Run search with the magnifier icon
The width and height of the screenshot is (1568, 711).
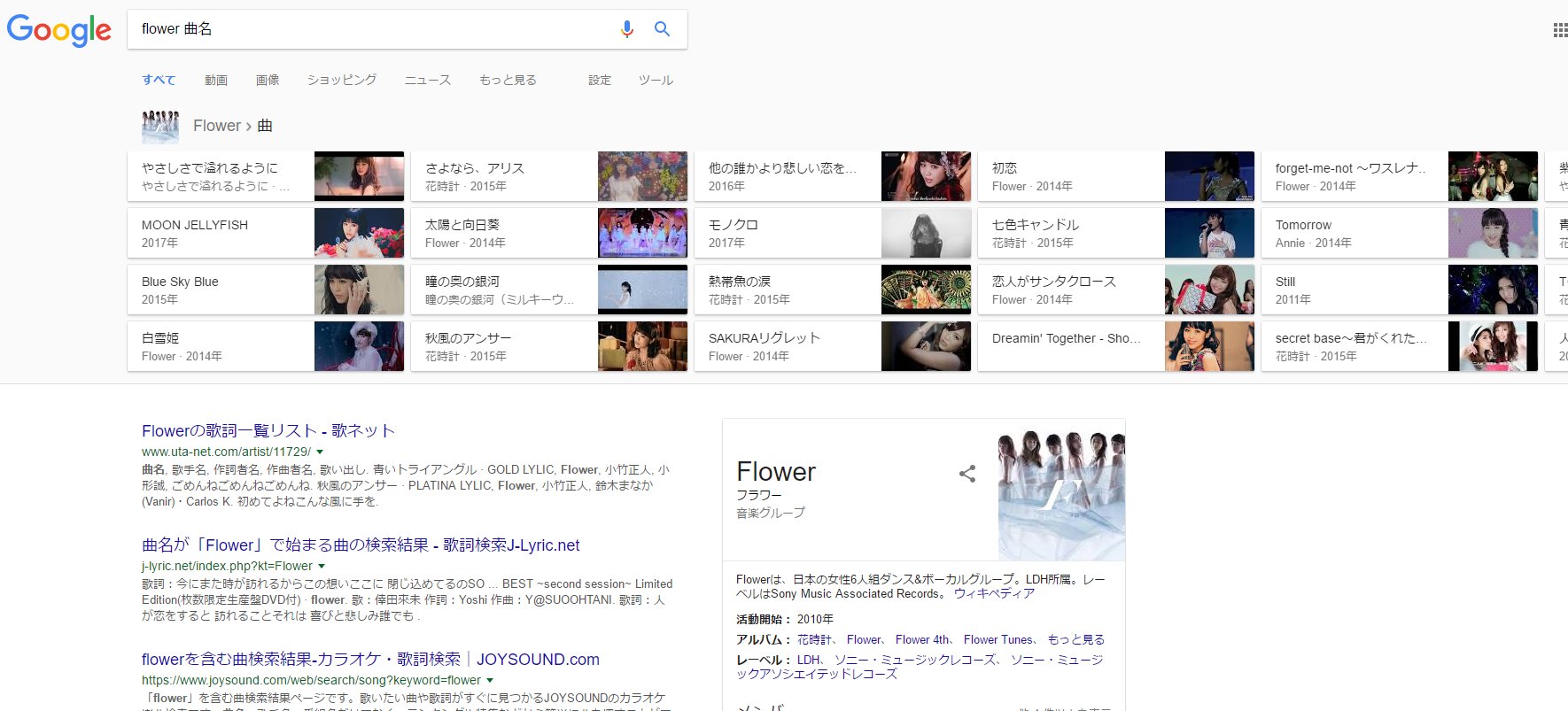[662, 29]
